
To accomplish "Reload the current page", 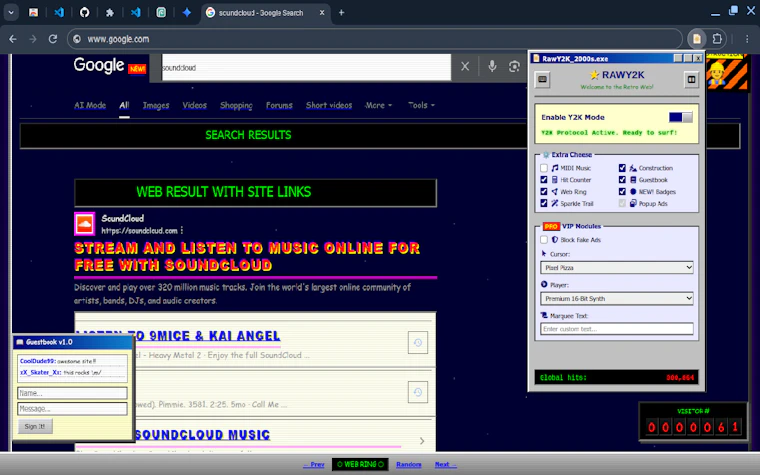I will tap(53, 39).
